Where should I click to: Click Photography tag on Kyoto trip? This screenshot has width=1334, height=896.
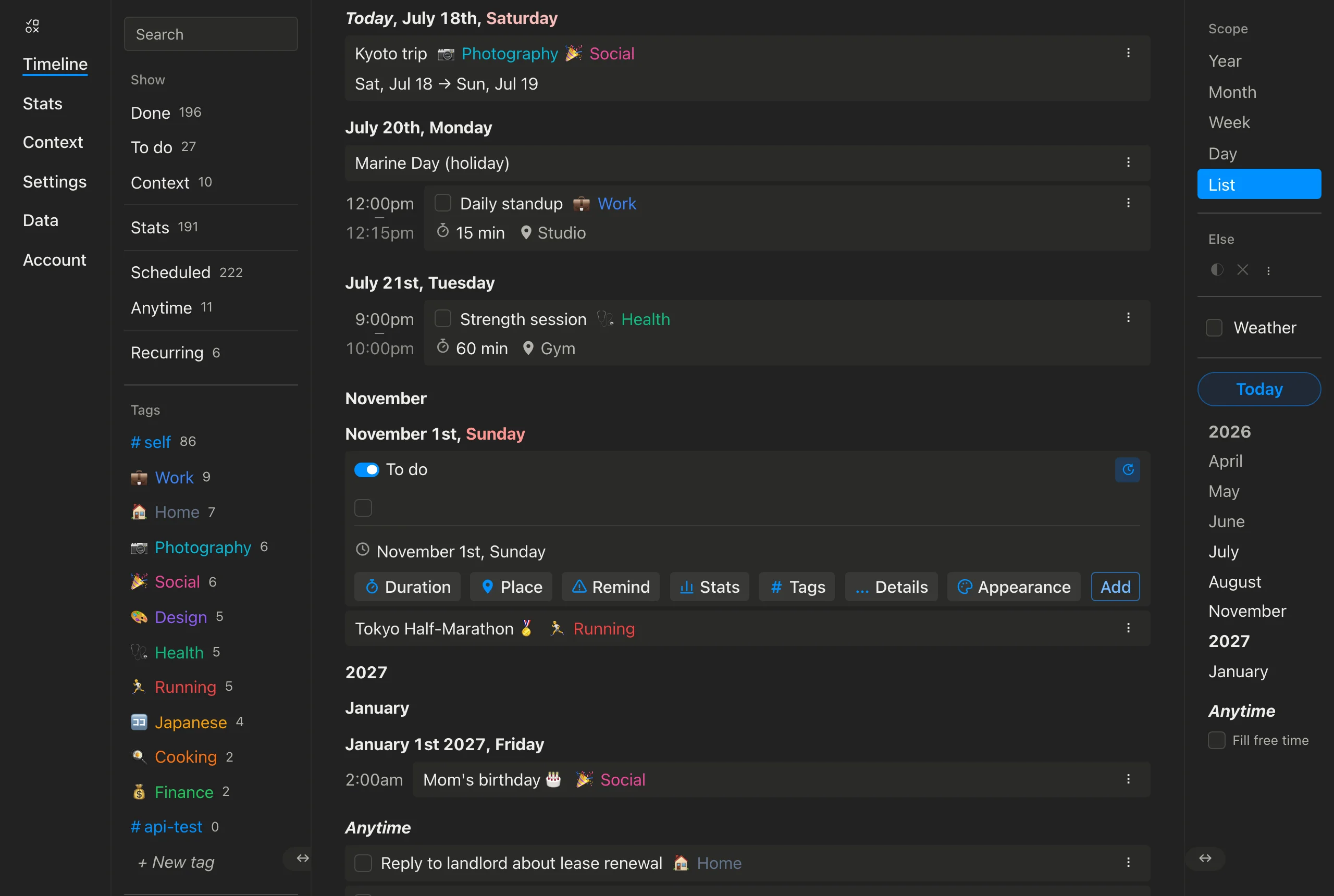point(509,53)
